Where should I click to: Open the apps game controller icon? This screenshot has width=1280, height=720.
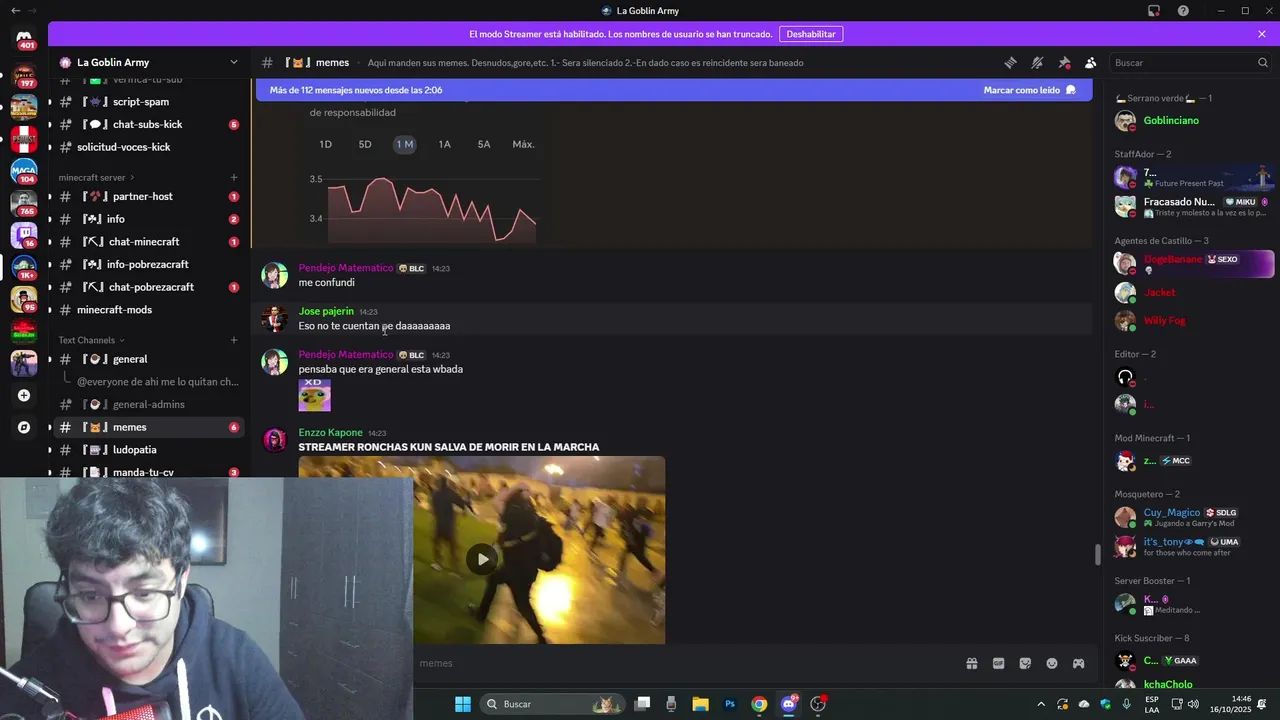coord(1079,663)
